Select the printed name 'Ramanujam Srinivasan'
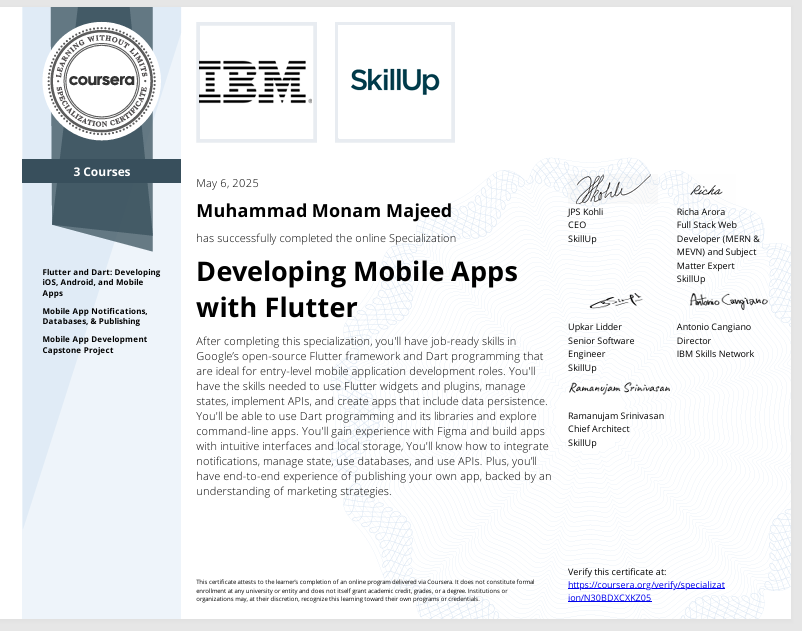The width and height of the screenshot is (802, 631). pyautogui.click(x=616, y=416)
